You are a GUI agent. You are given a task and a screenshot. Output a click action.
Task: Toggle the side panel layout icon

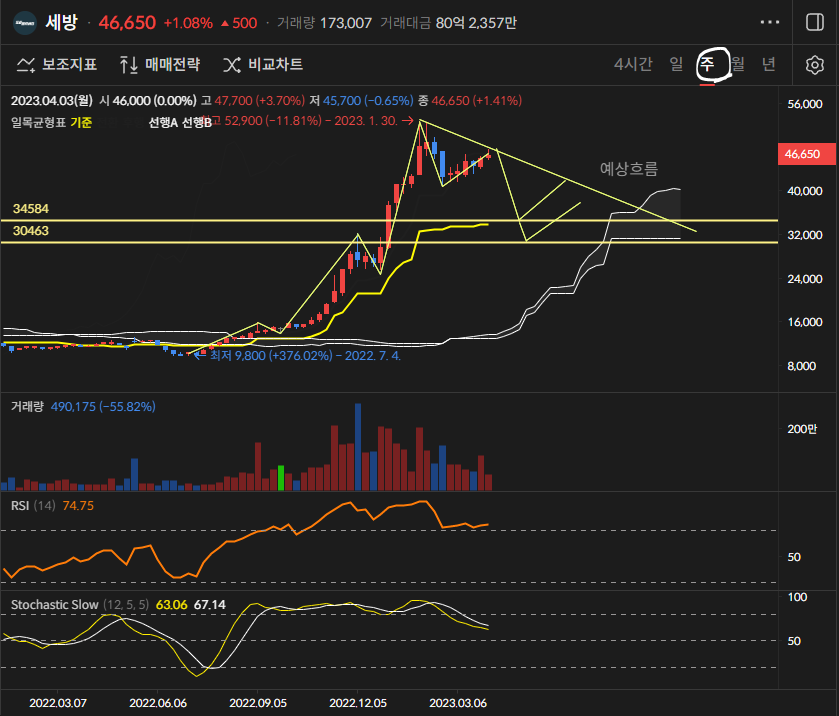[814, 22]
